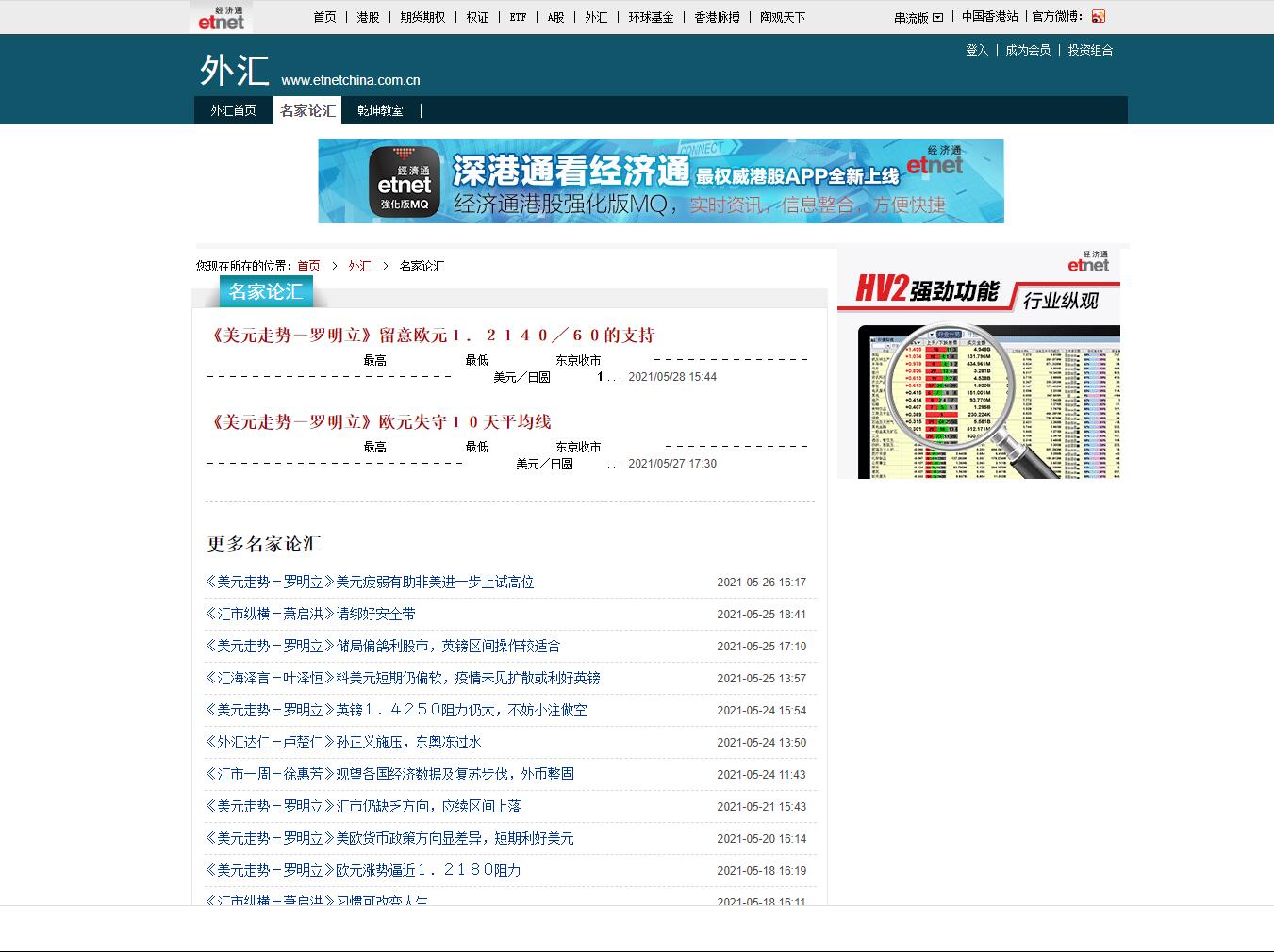Select ETF from the top navigation bar
Image resolution: width=1274 pixels, height=952 pixels.
point(517,16)
